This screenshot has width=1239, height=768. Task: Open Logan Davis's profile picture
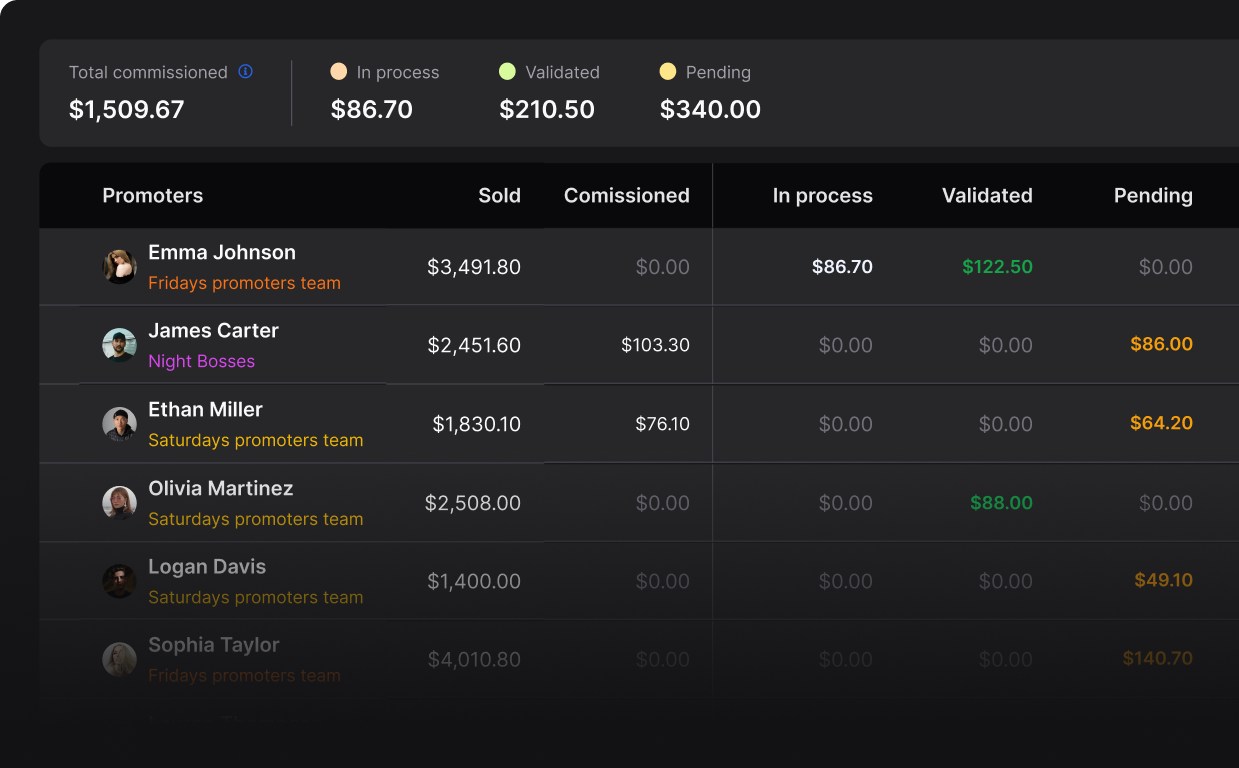tap(119, 580)
